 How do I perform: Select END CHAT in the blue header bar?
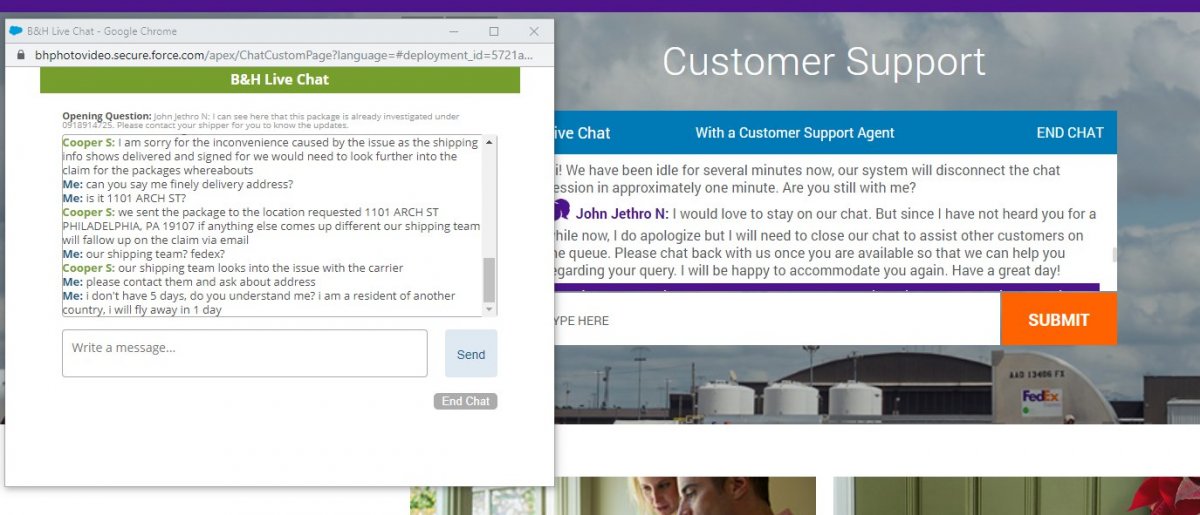point(1069,133)
